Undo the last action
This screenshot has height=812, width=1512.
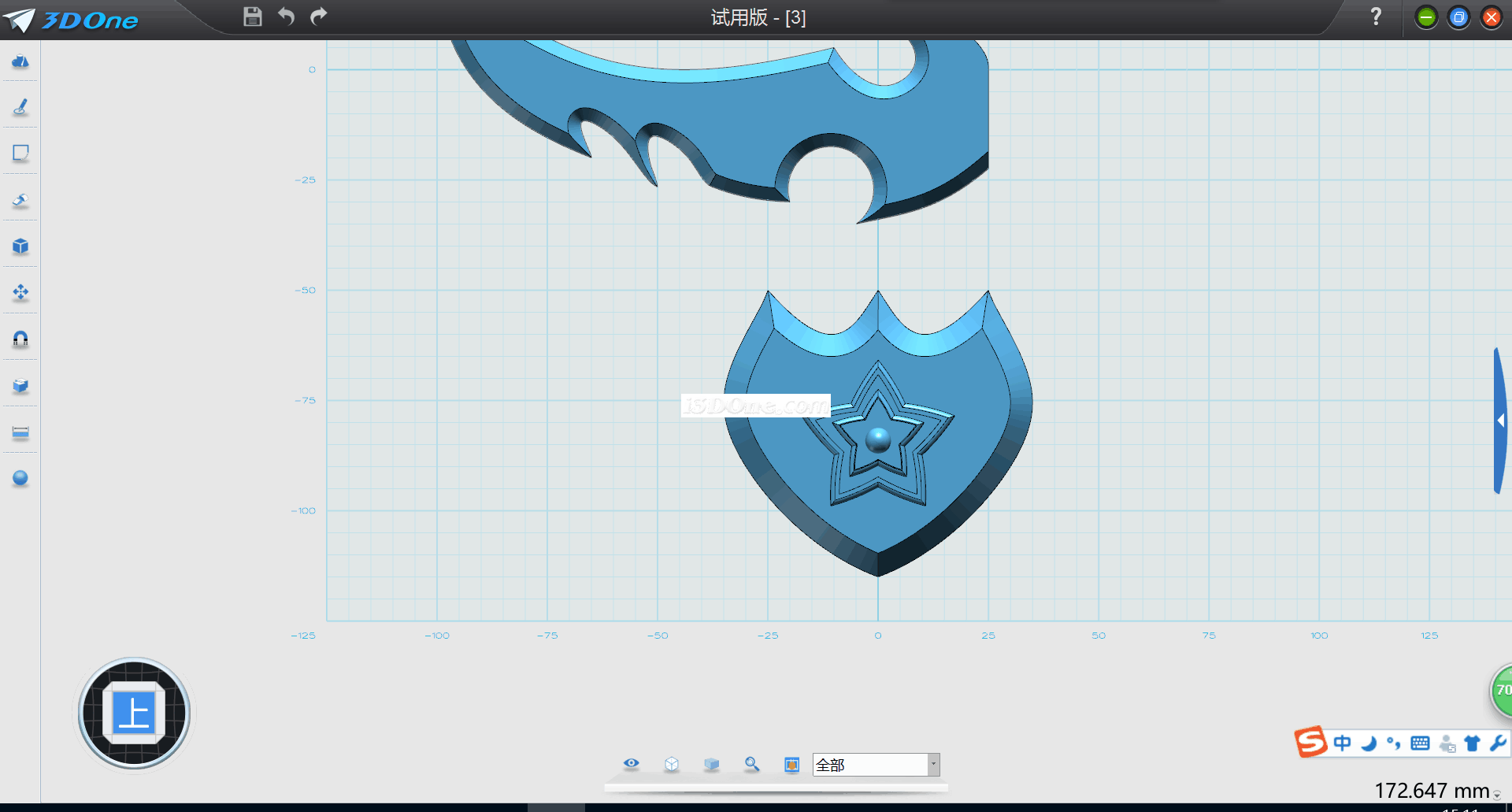[286, 17]
